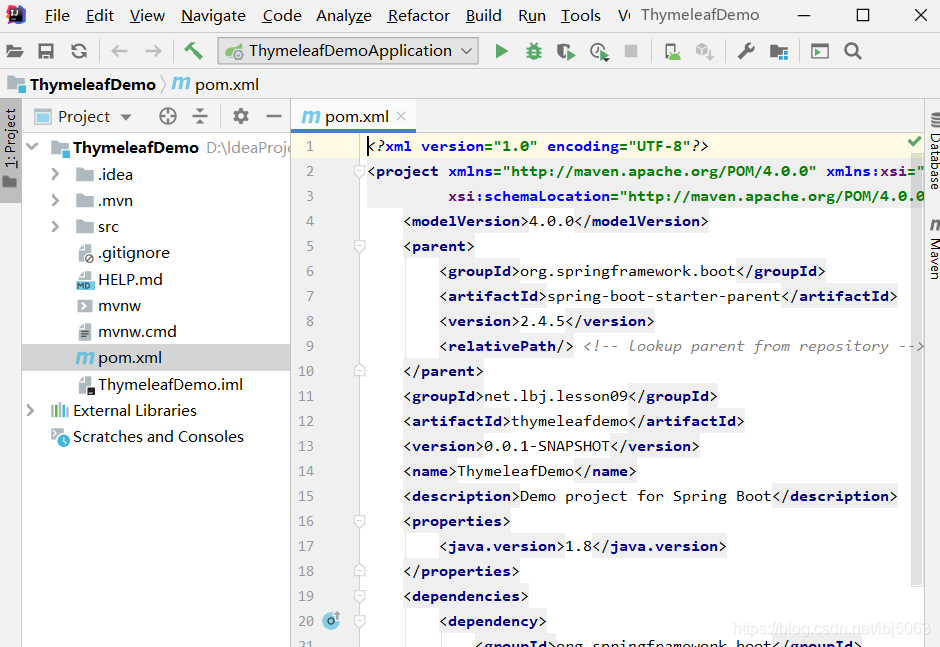The height and width of the screenshot is (647, 940).
Task: Select mvnw.cmd in the project tree
Action: coord(137,332)
